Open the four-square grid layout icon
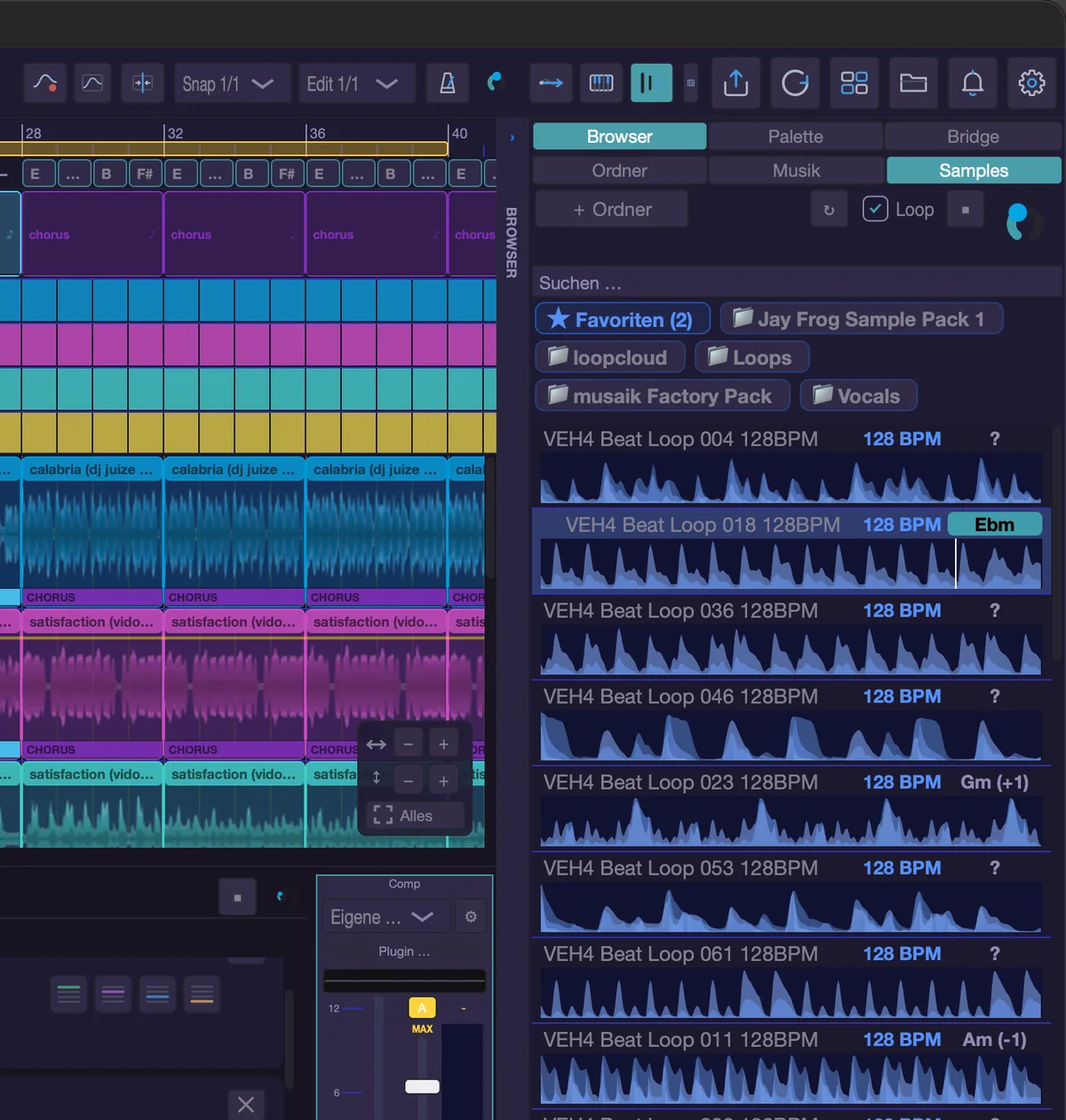Viewport: 1066px width, 1120px height. tap(855, 83)
